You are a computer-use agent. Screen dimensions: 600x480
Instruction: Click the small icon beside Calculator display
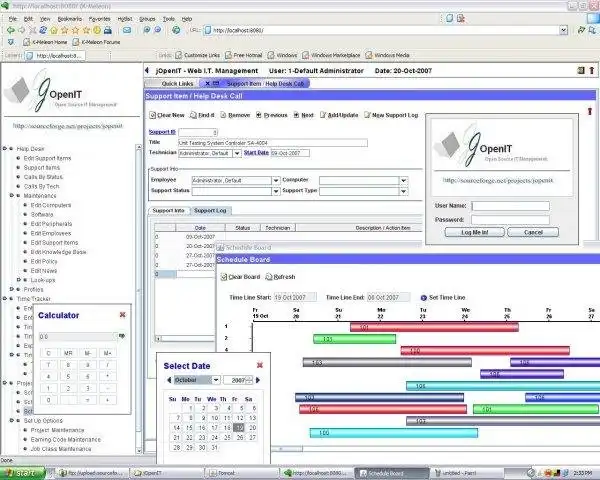pyautogui.click(x=122, y=336)
